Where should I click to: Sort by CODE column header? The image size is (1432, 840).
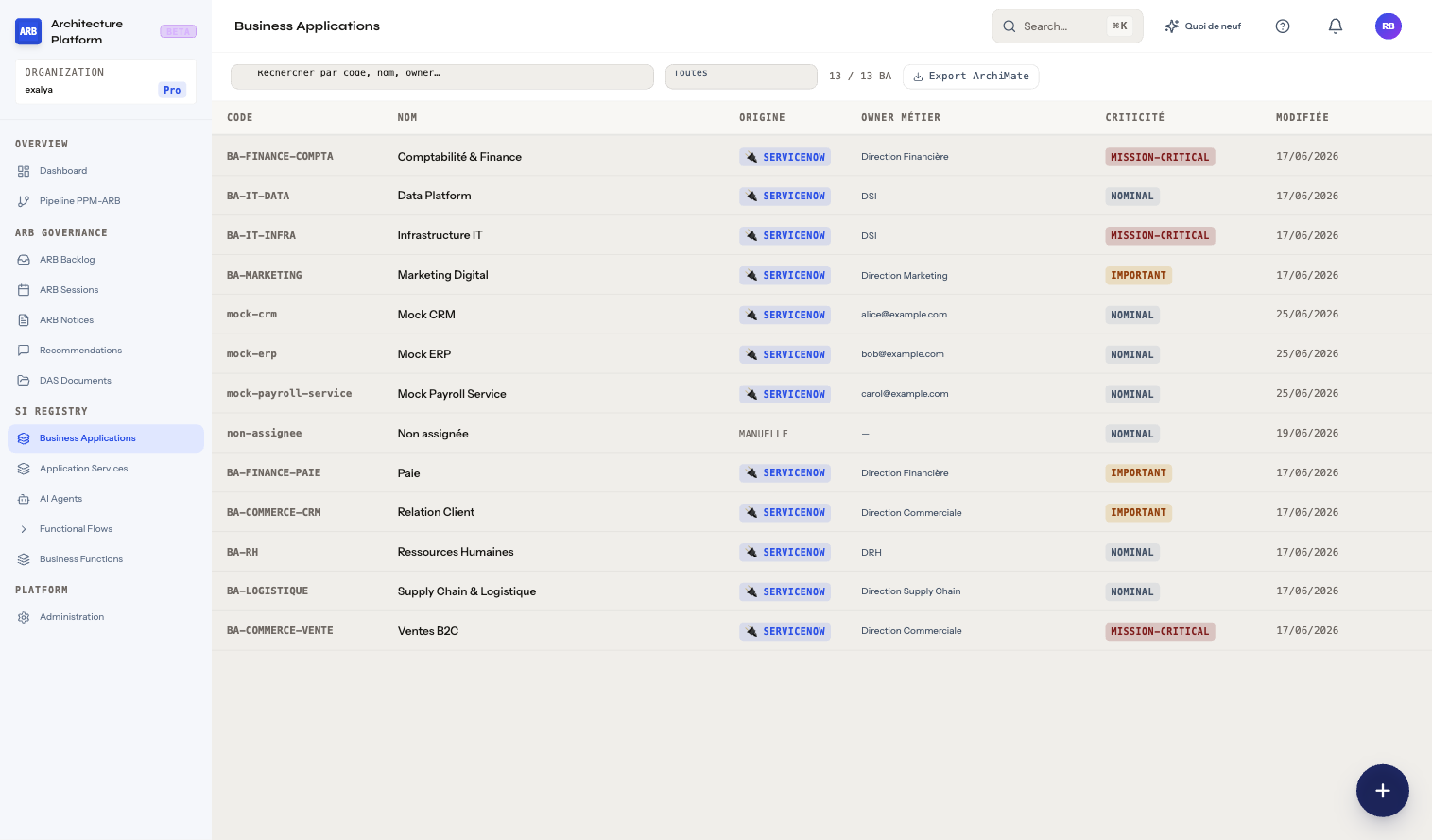[x=240, y=118]
